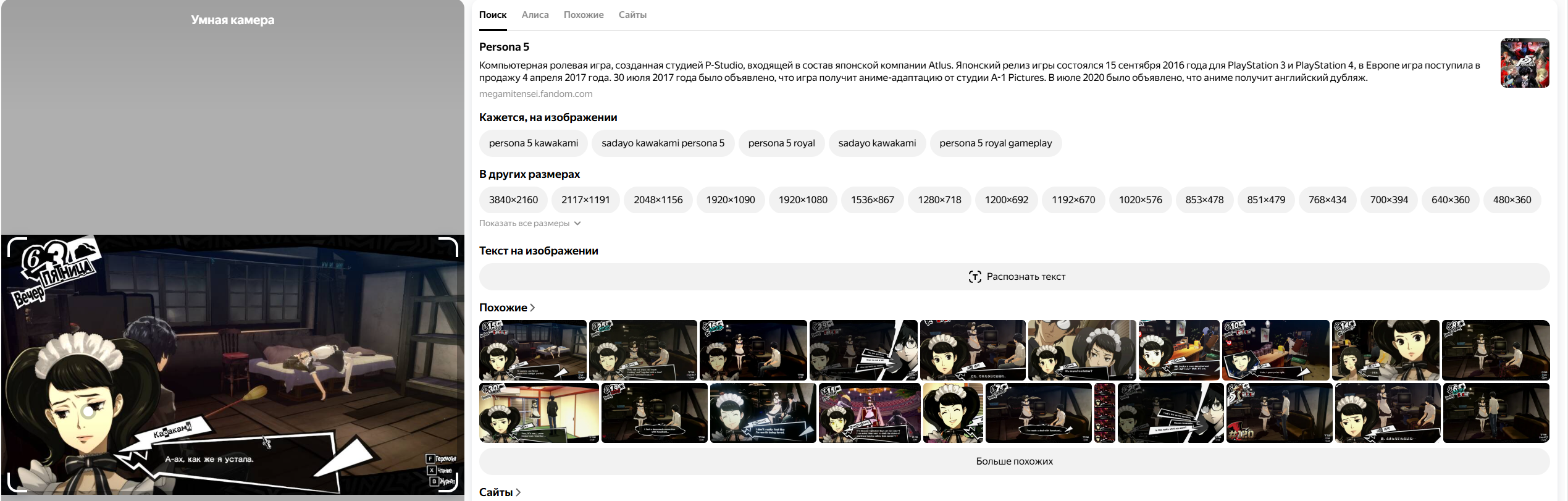Open the Алиса tab
The width and height of the screenshot is (1568, 501).
pyautogui.click(x=535, y=15)
